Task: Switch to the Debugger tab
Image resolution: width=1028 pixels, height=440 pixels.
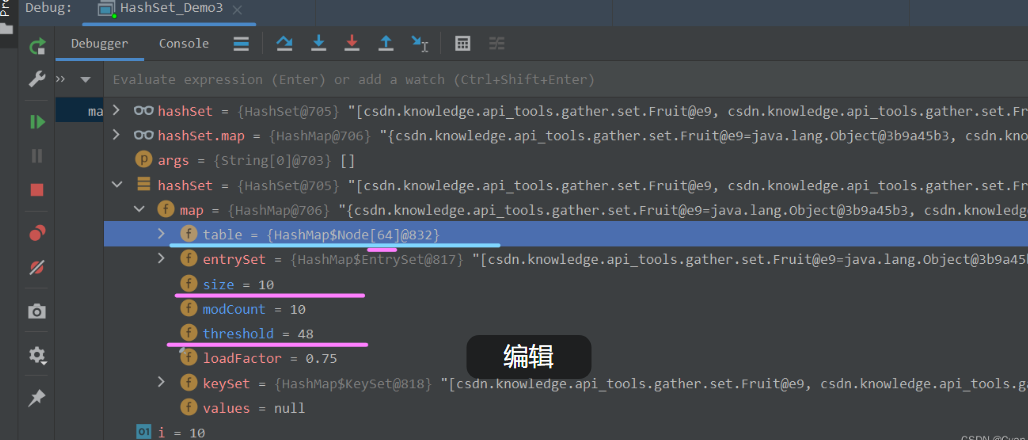Action: pyautogui.click(x=100, y=44)
